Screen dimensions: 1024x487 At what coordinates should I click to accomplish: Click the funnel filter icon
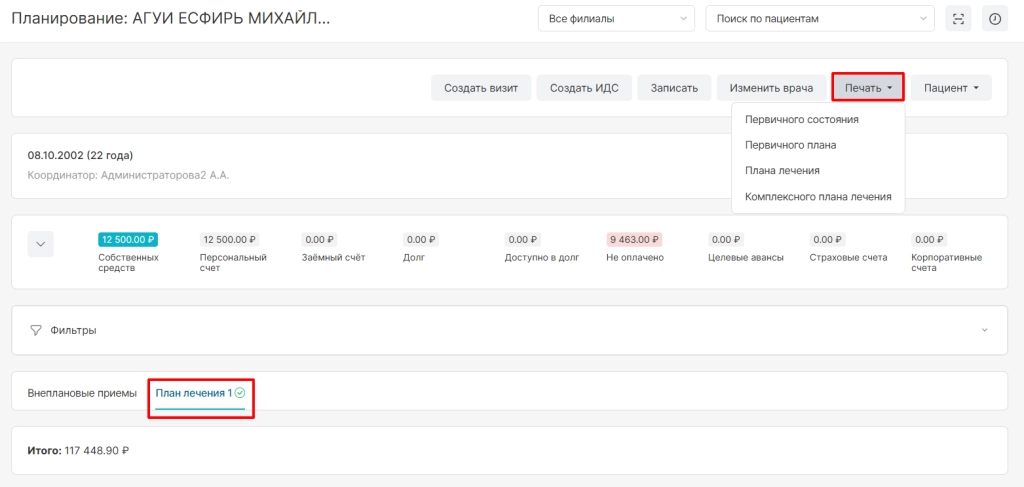pos(36,330)
